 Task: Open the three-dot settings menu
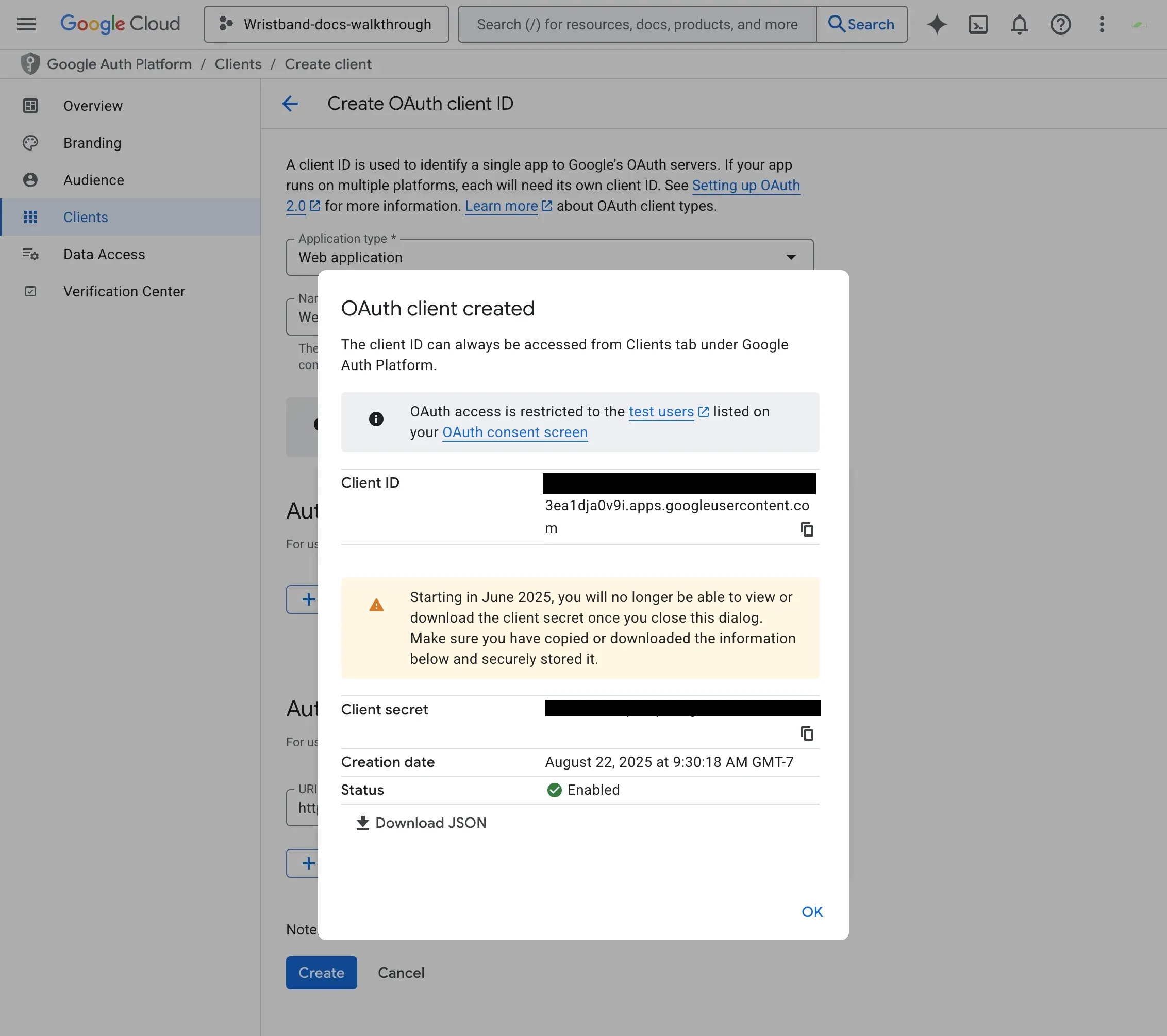coord(1102,24)
